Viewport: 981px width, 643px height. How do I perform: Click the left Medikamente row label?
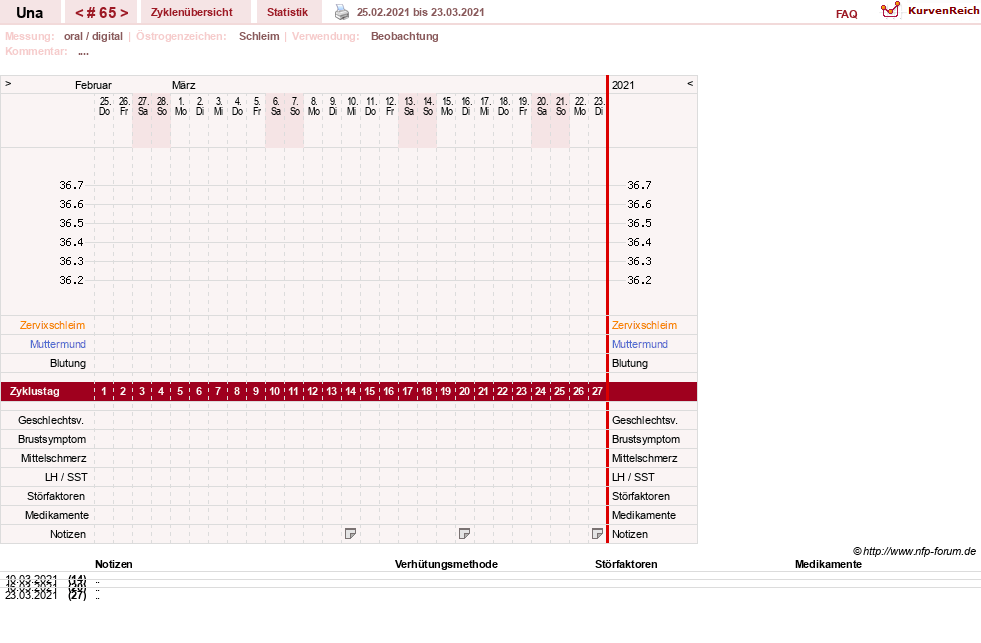(57, 515)
